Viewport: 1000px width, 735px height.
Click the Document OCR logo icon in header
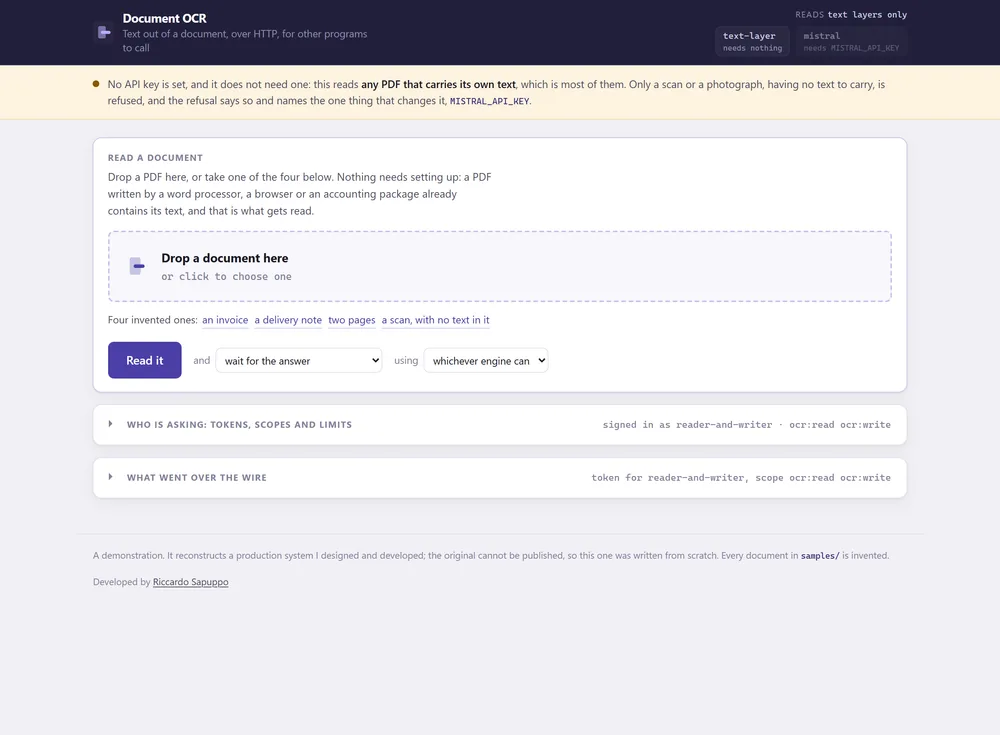point(104,33)
